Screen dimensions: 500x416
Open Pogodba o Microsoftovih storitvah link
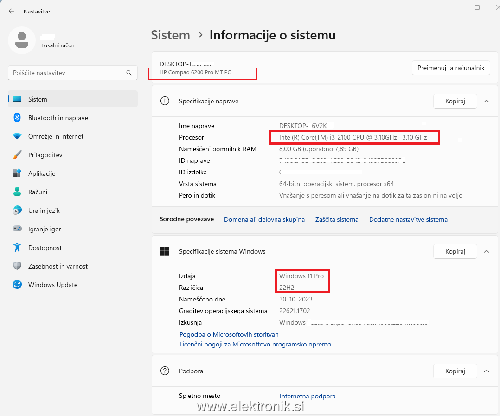point(229,334)
